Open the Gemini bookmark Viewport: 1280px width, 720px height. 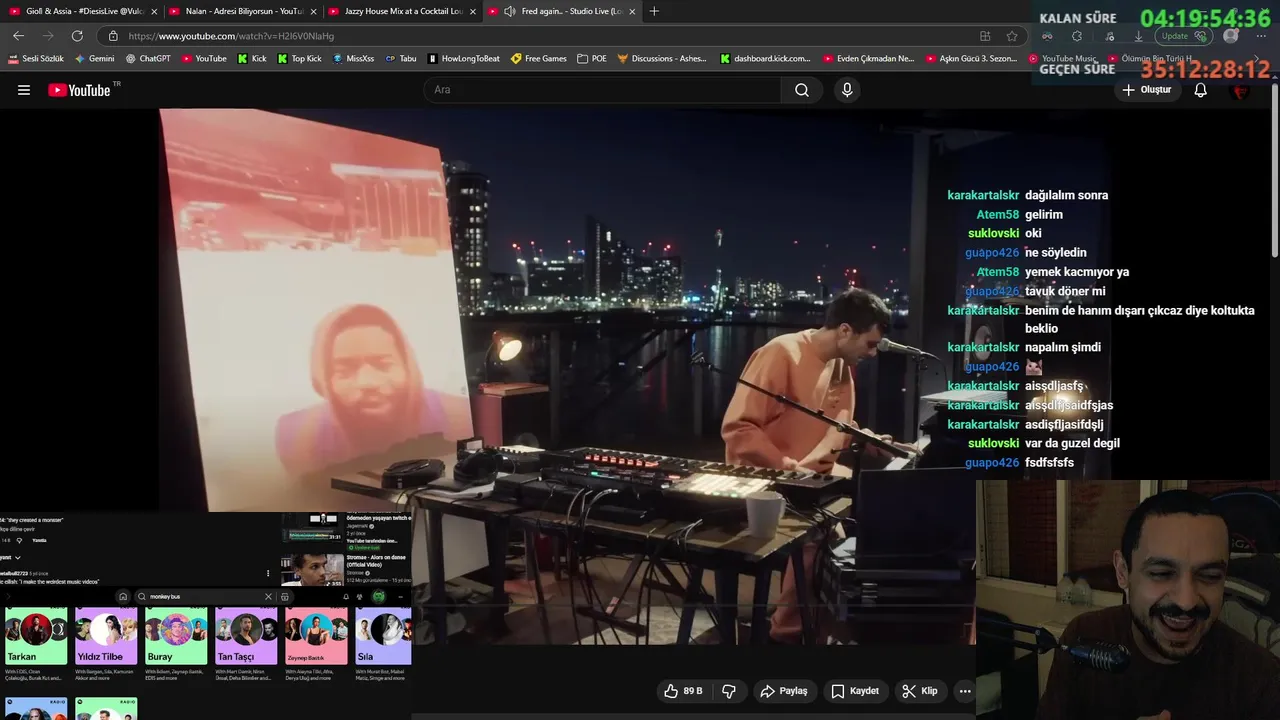[x=95, y=59]
